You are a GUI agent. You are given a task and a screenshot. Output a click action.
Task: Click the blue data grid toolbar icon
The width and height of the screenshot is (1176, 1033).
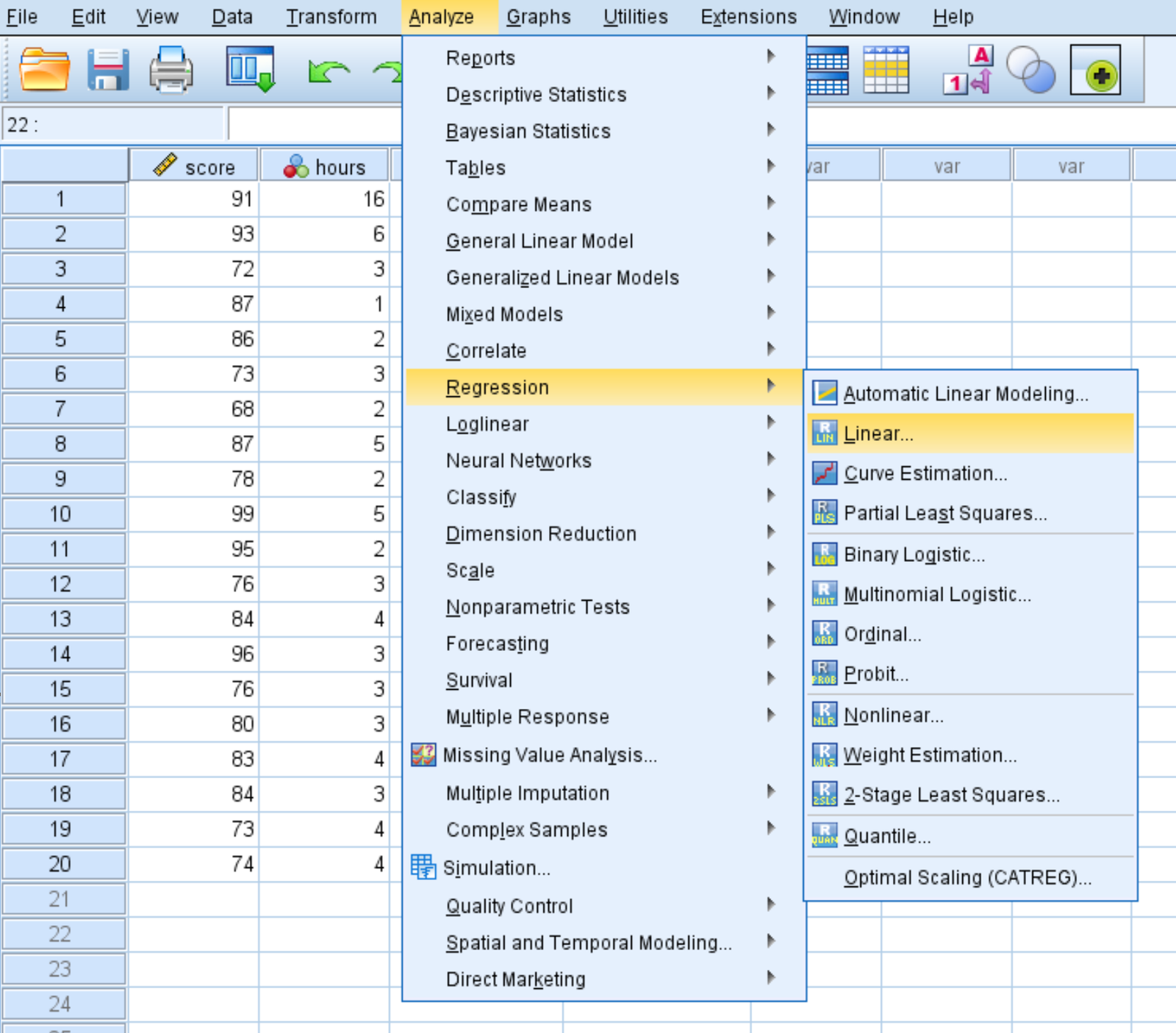point(828,70)
